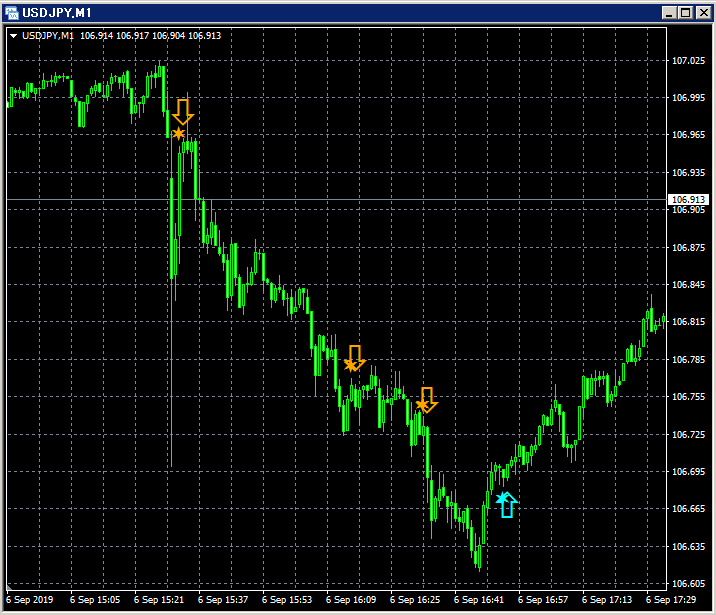Click the current price label 106.913
This screenshot has width=716, height=615.
pyautogui.click(x=688, y=200)
